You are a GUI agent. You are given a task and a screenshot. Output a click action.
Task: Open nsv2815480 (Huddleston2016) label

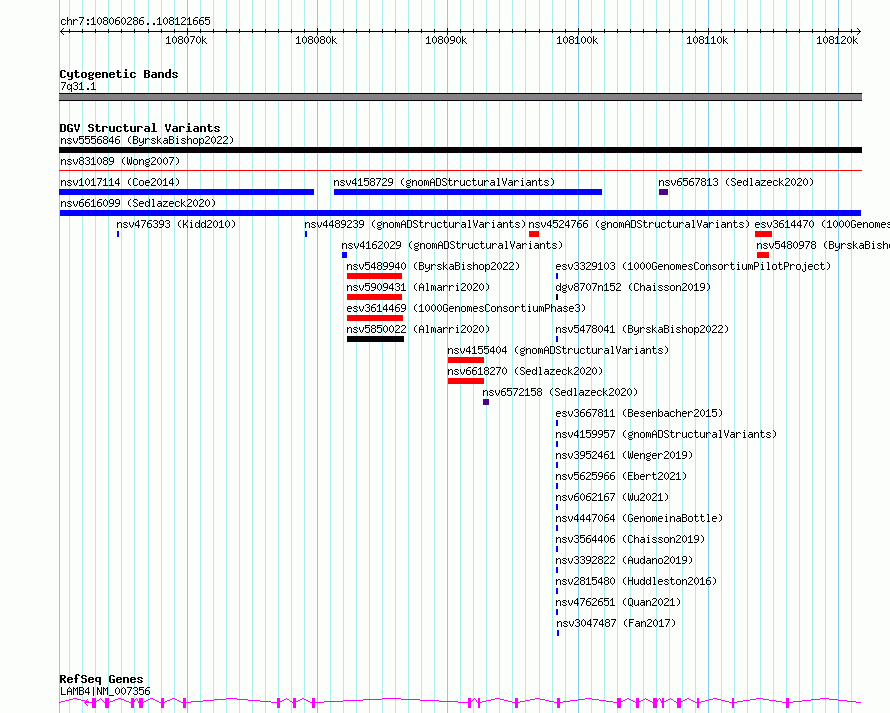point(636,581)
